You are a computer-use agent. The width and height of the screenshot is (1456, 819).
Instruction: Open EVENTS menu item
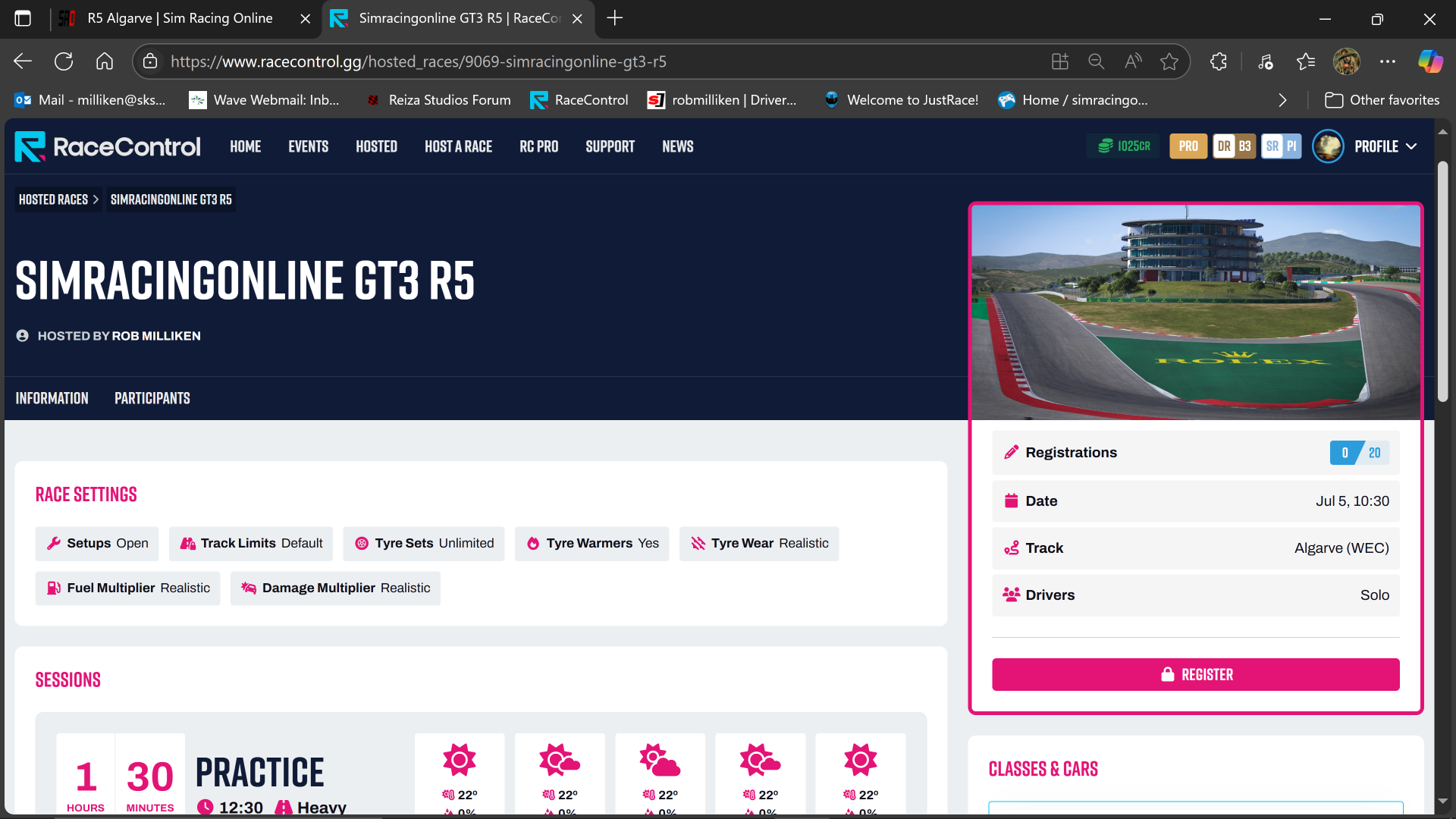[x=308, y=146]
